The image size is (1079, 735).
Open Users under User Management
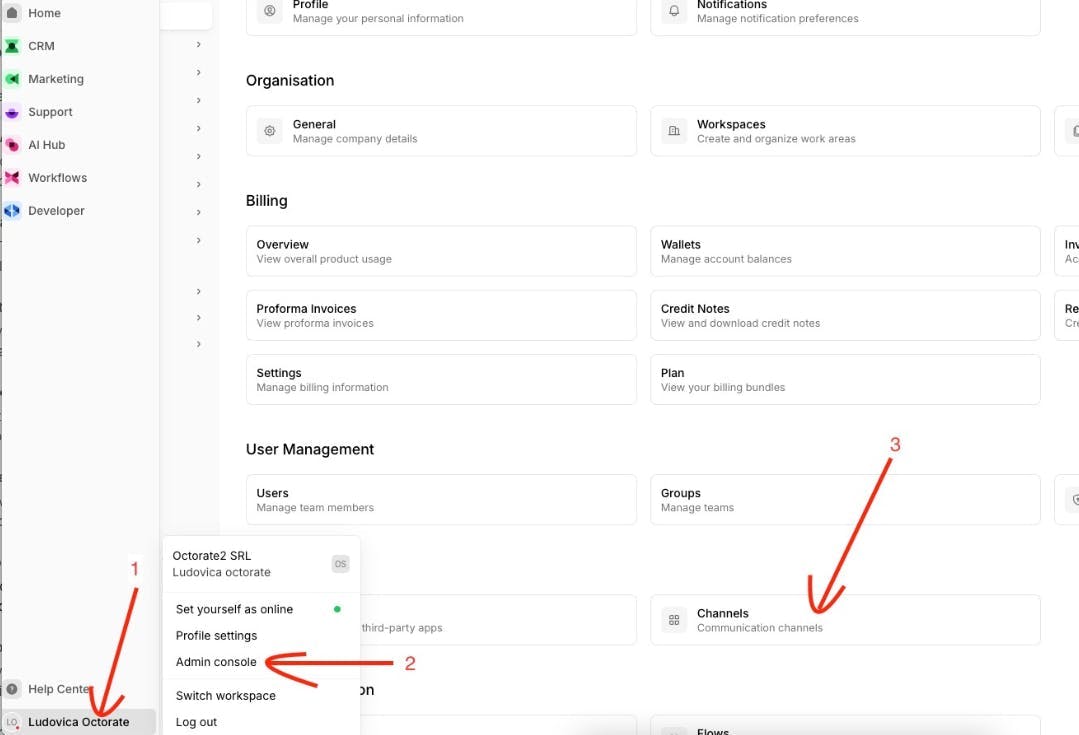point(441,500)
